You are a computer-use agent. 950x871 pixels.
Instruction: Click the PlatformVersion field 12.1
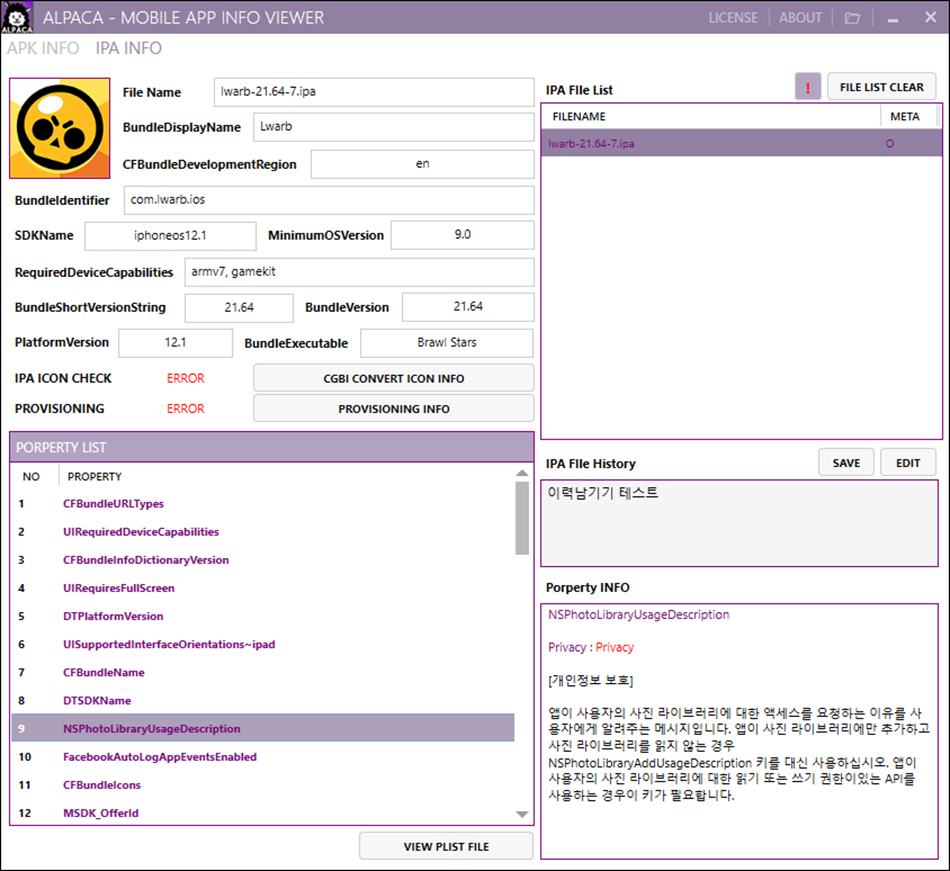[175, 343]
